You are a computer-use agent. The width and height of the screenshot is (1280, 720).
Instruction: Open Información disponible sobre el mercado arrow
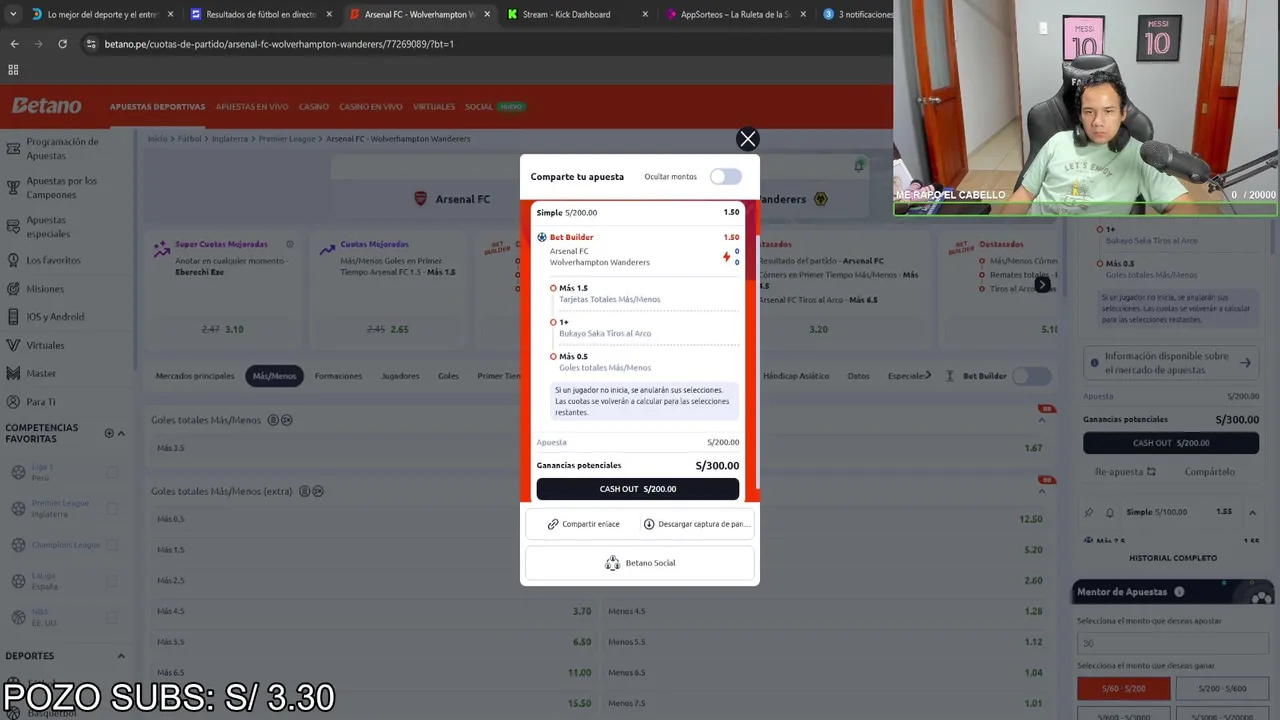pyautogui.click(x=1245, y=363)
